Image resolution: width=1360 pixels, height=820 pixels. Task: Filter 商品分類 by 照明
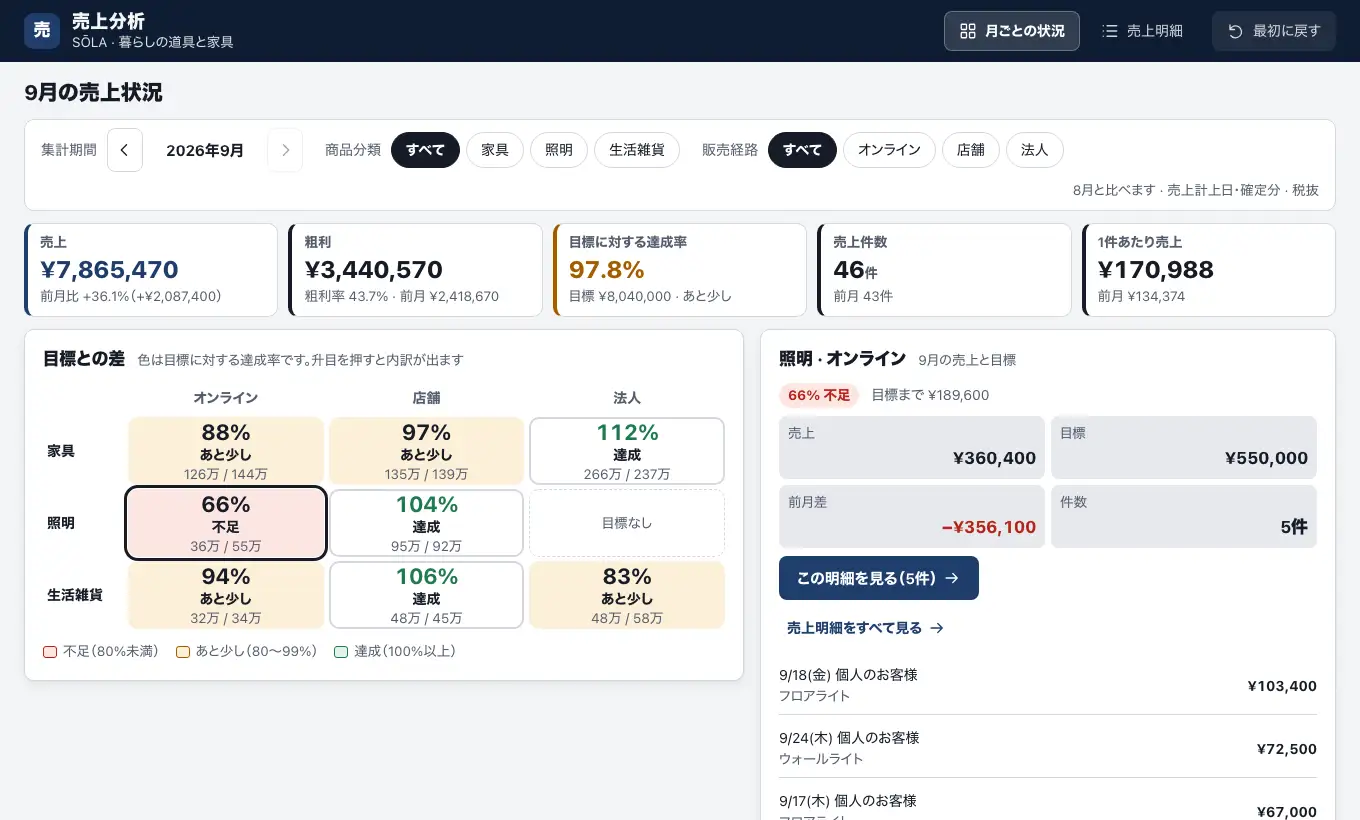tap(559, 150)
